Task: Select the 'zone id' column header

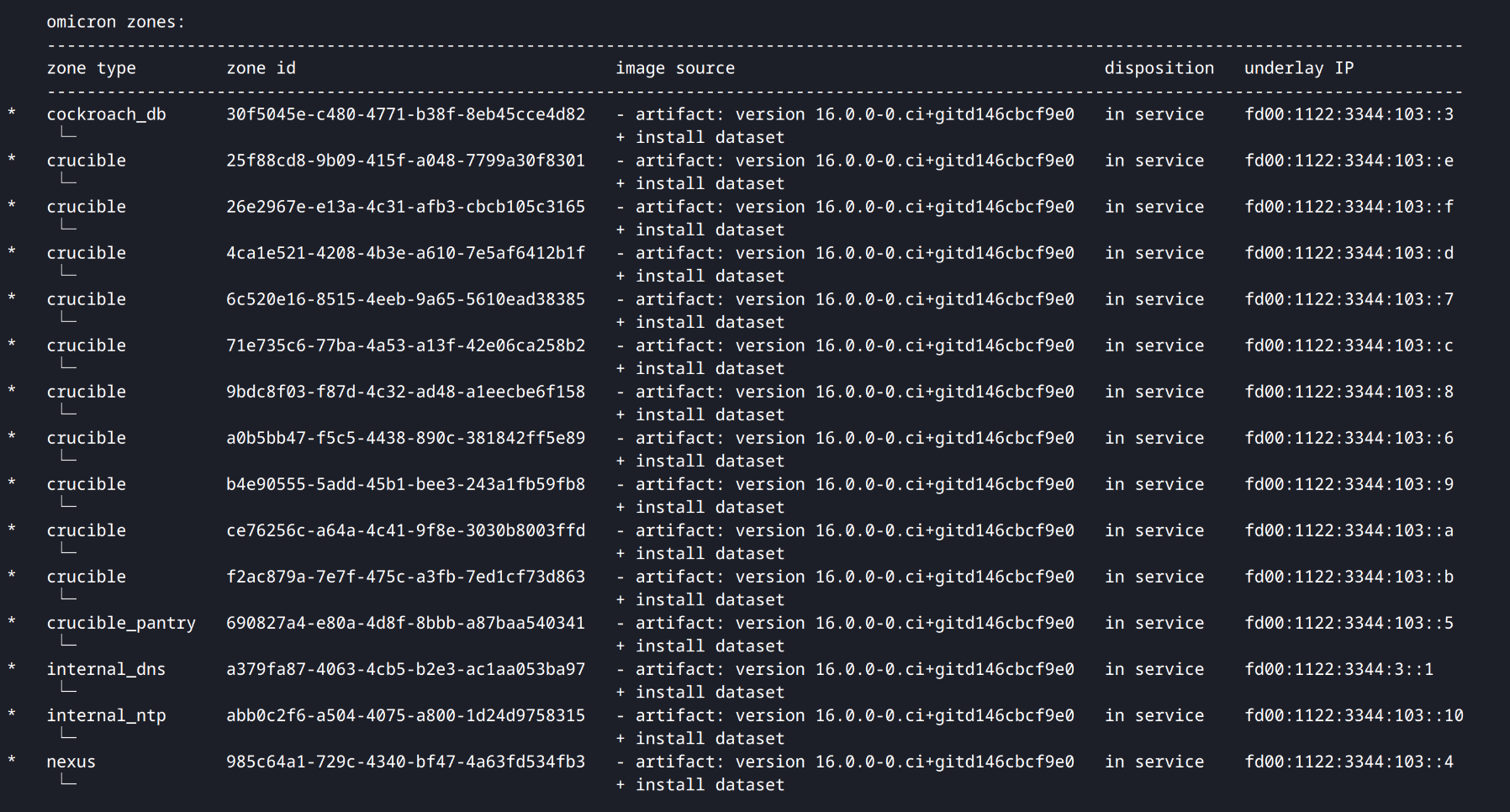Action: click(x=261, y=68)
